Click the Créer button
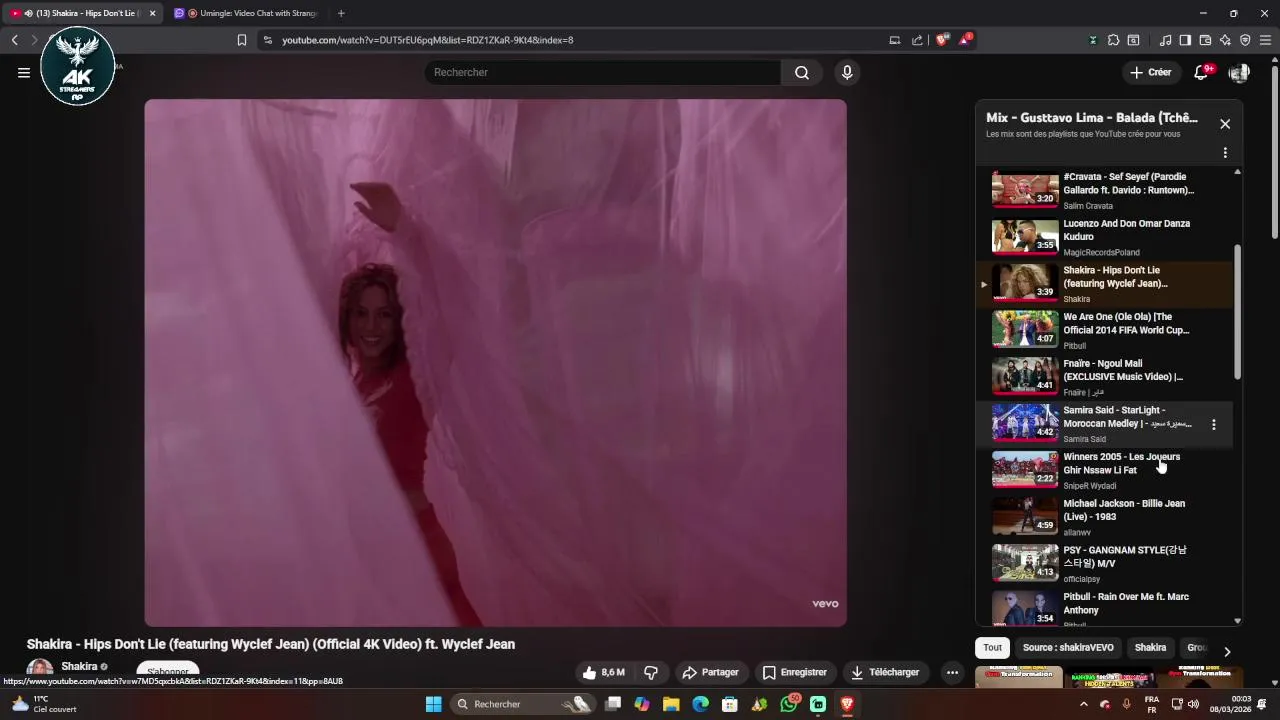Screen dimensions: 1280x720 point(1150,72)
